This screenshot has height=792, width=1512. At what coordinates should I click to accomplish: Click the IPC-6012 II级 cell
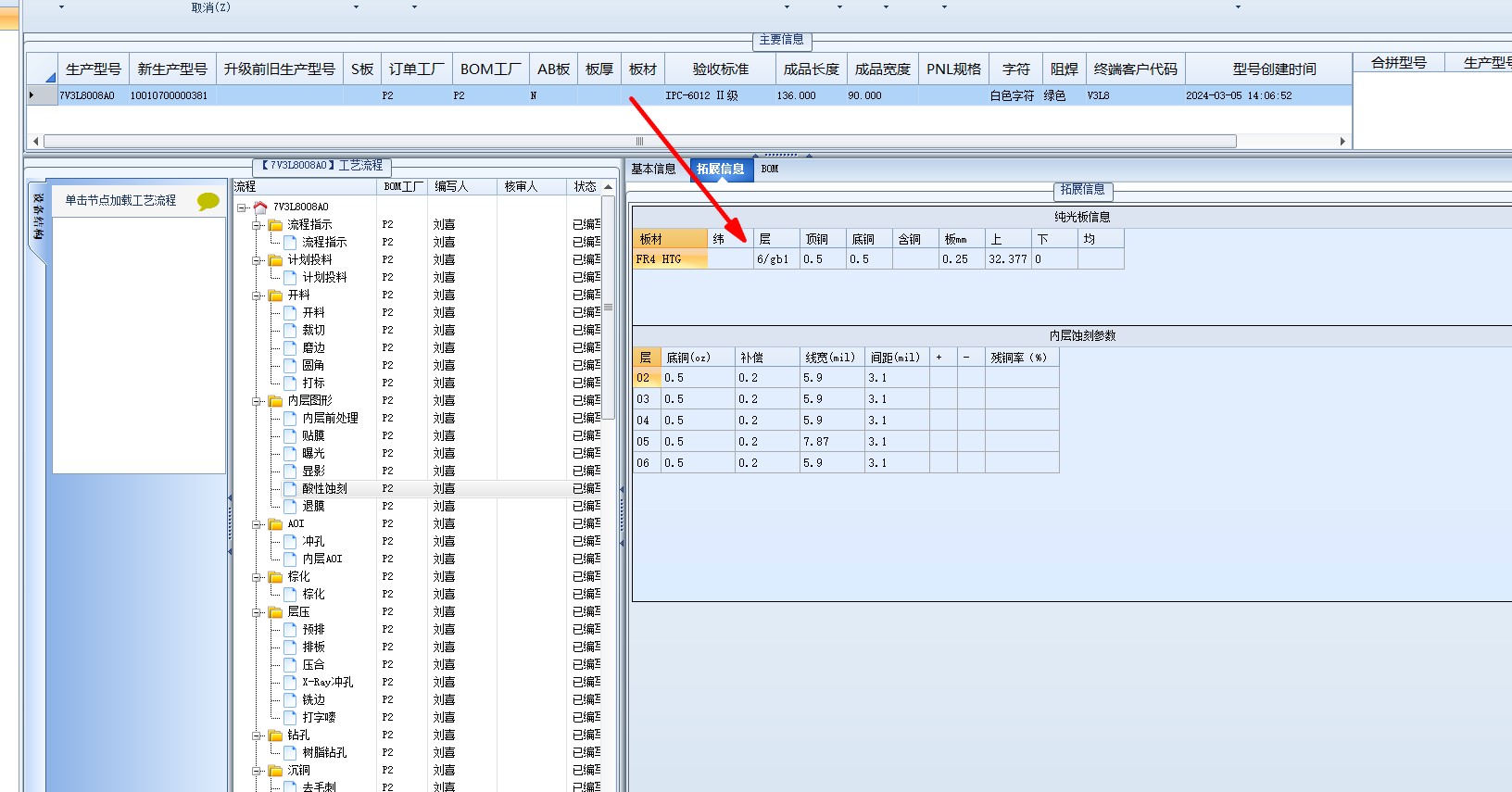[721, 95]
